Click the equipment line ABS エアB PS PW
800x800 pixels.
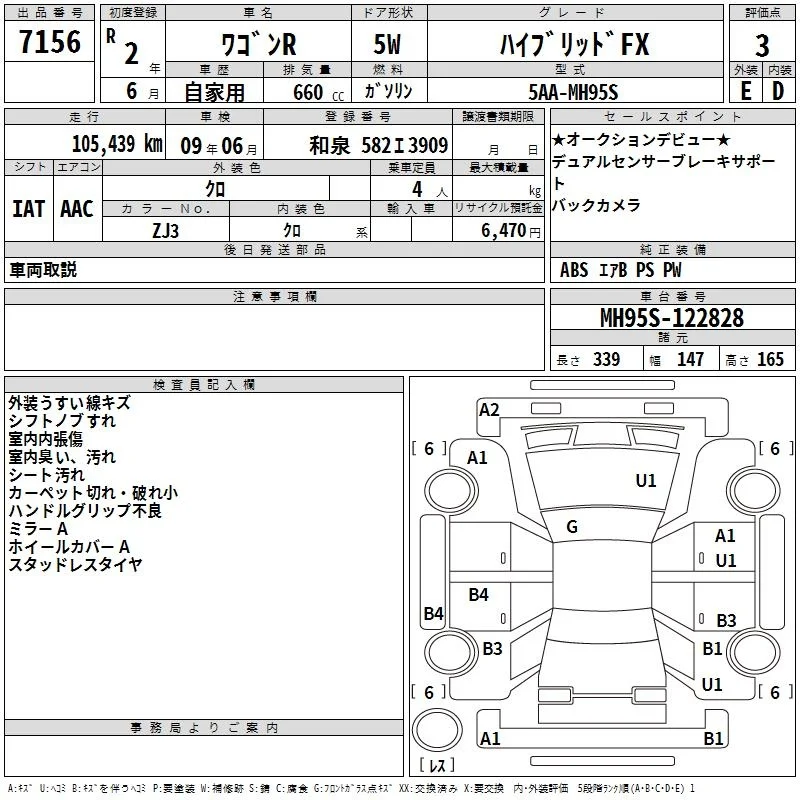620,270
